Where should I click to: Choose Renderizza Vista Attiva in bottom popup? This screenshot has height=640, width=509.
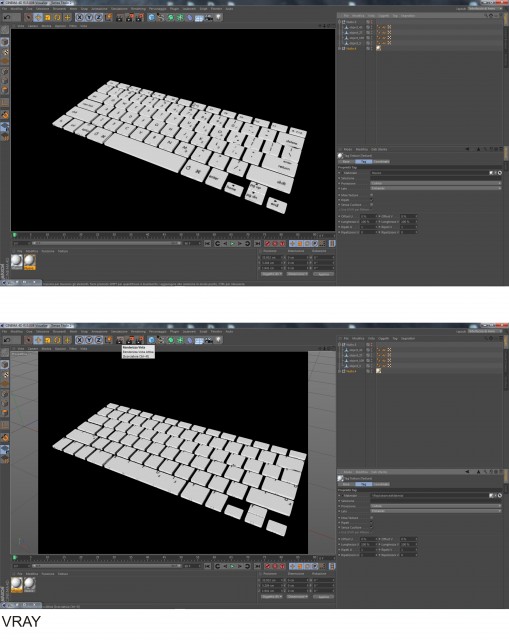pyautogui.click(x=138, y=351)
